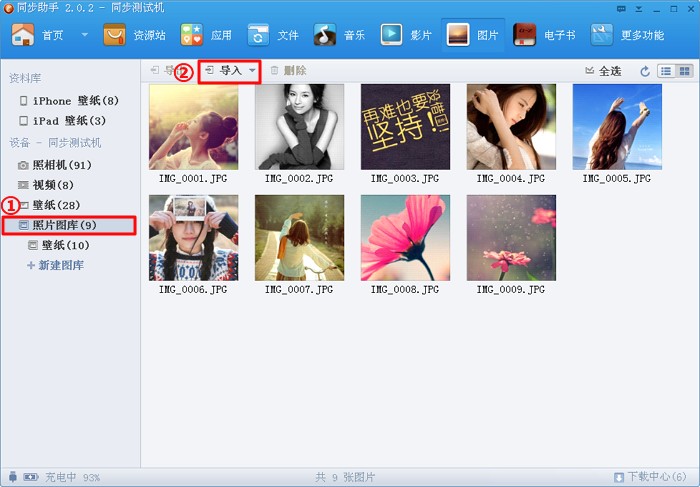Click the 影片 video section icon
This screenshot has width=700, height=487.
[392, 35]
